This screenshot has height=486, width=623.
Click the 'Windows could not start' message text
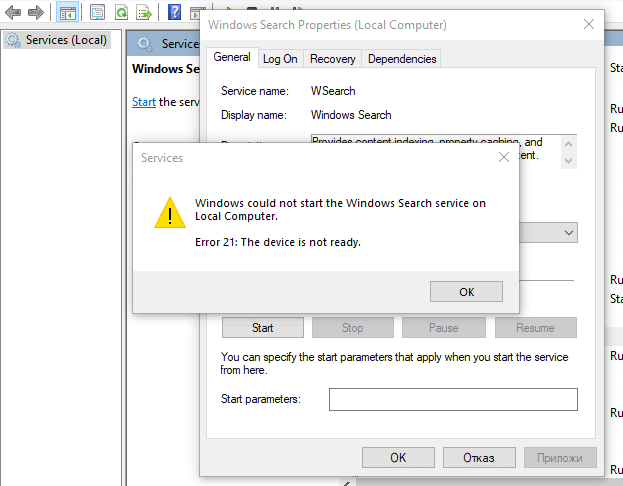[x=340, y=209]
